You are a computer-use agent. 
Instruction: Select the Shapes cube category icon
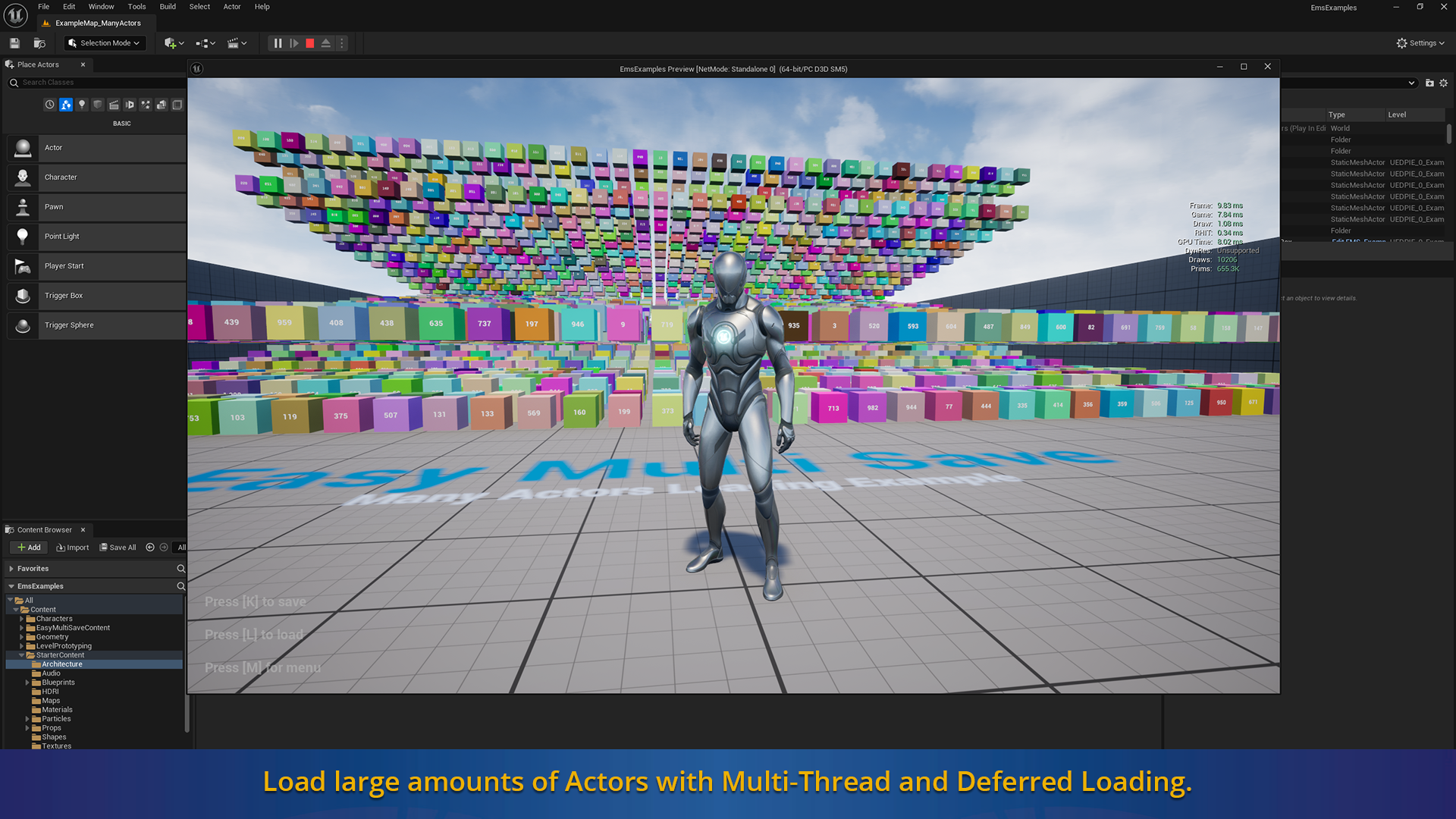coord(98,105)
